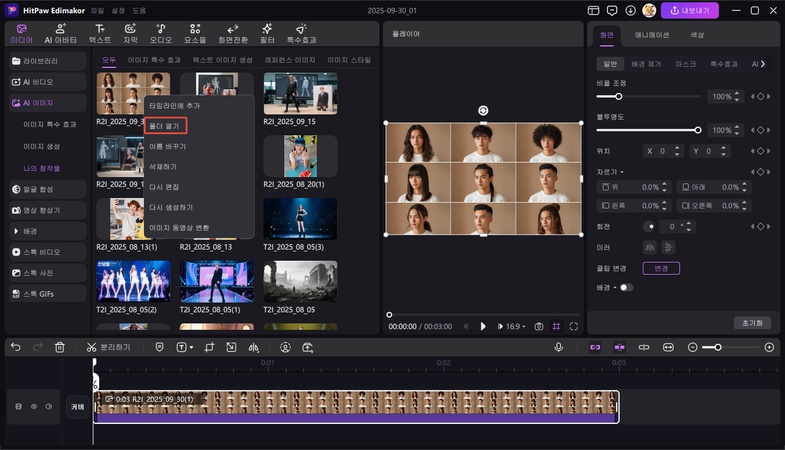The height and width of the screenshot is (450, 785).
Task: Click the microphone voiceover record icon
Action: pos(559,347)
